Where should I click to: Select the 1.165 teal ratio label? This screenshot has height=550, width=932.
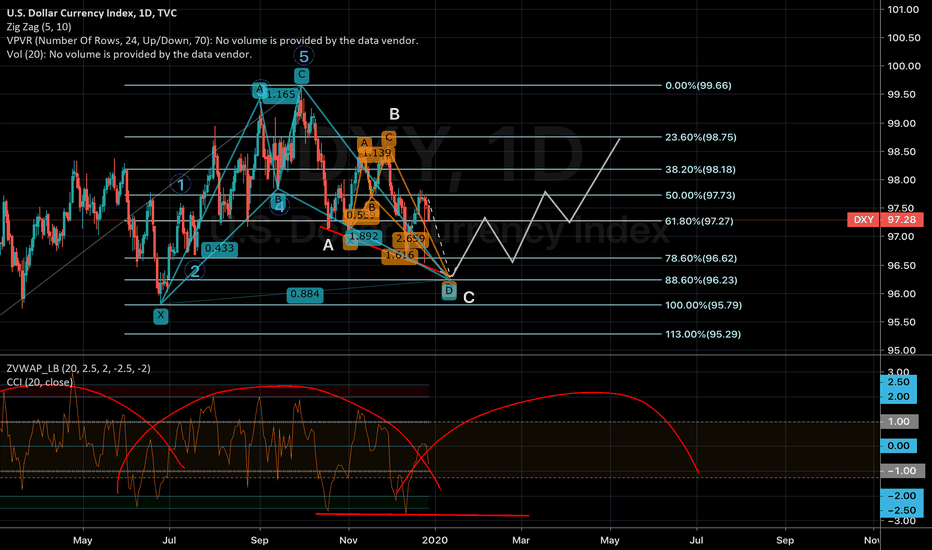(281, 95)
